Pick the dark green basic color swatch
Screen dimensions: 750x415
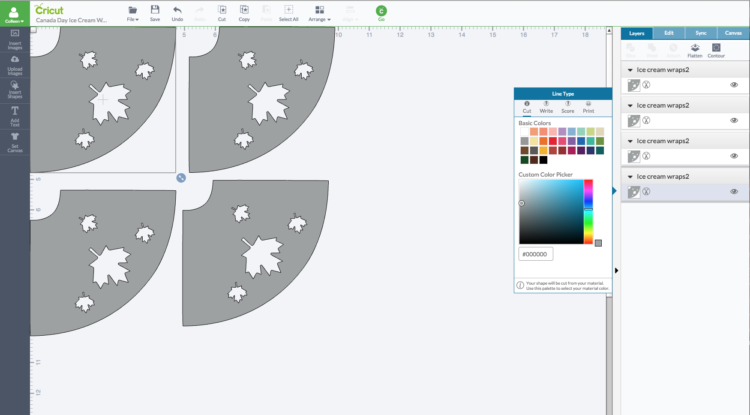[524, 160]
